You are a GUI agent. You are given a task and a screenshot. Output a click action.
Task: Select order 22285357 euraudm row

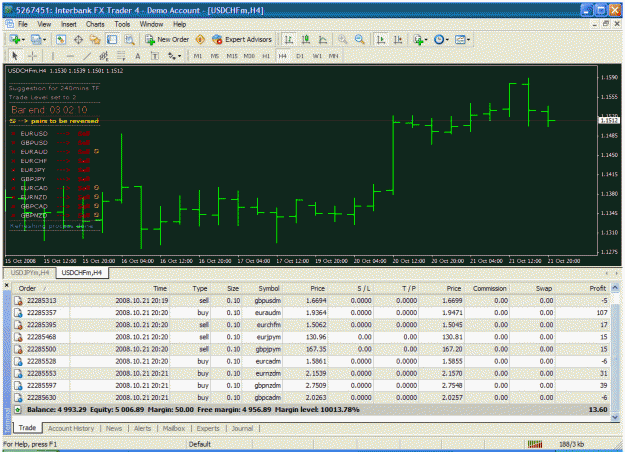(311, 313)
